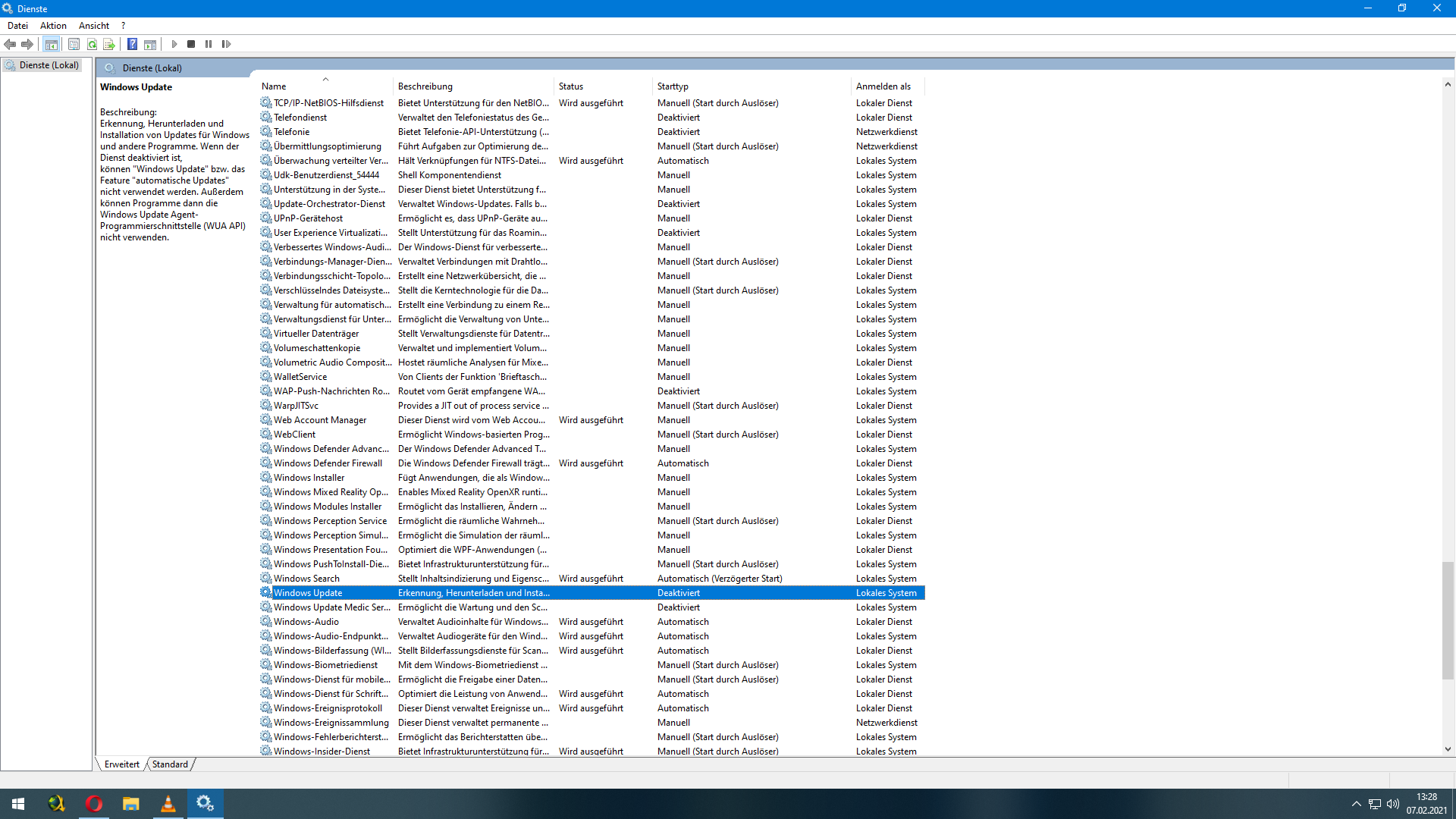Click the gear icon beside Update-Orchestrator-Dienst

pyautogui.click(x=265, y=203)
